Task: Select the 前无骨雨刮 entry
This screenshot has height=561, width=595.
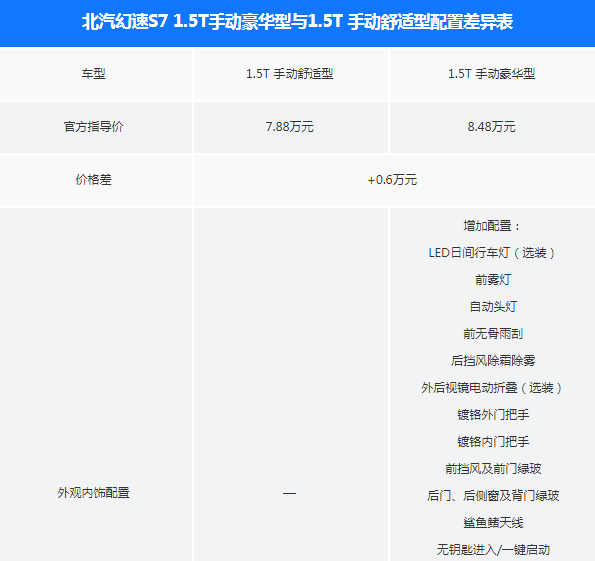Action: (x=493, y=334)
